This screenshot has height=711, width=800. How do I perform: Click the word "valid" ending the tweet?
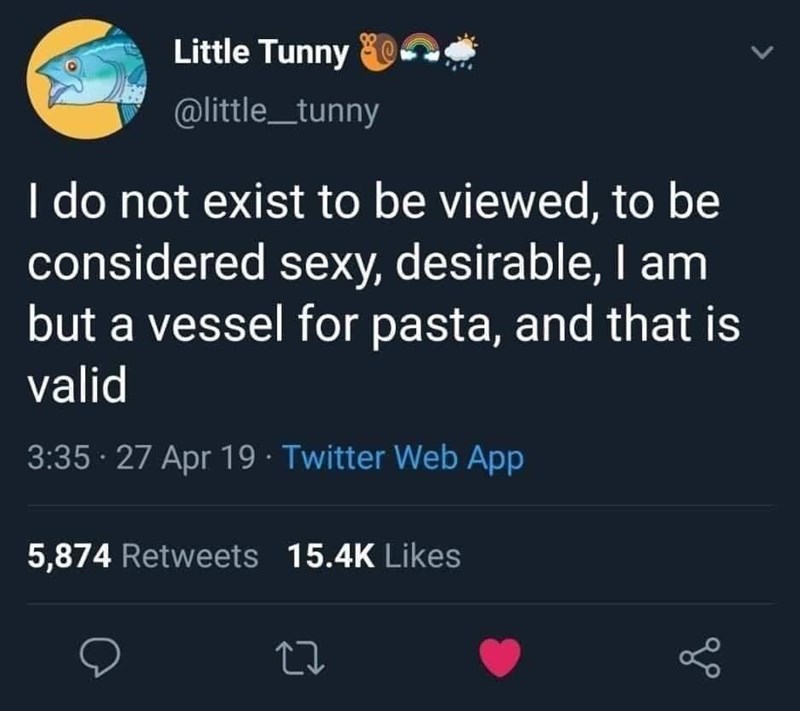(x=76, y=387)
